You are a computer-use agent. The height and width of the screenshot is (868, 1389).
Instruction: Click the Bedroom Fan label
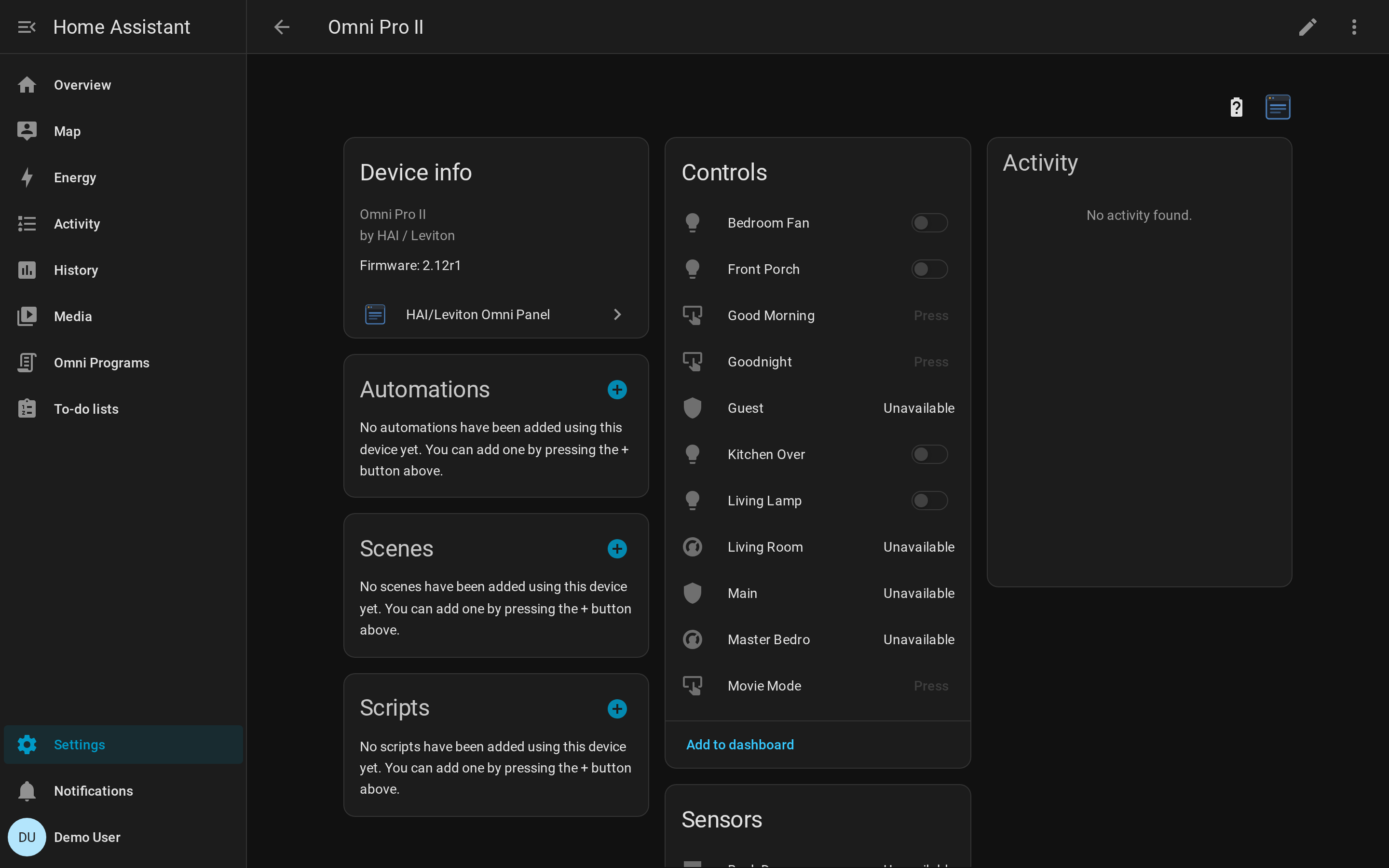769,223
